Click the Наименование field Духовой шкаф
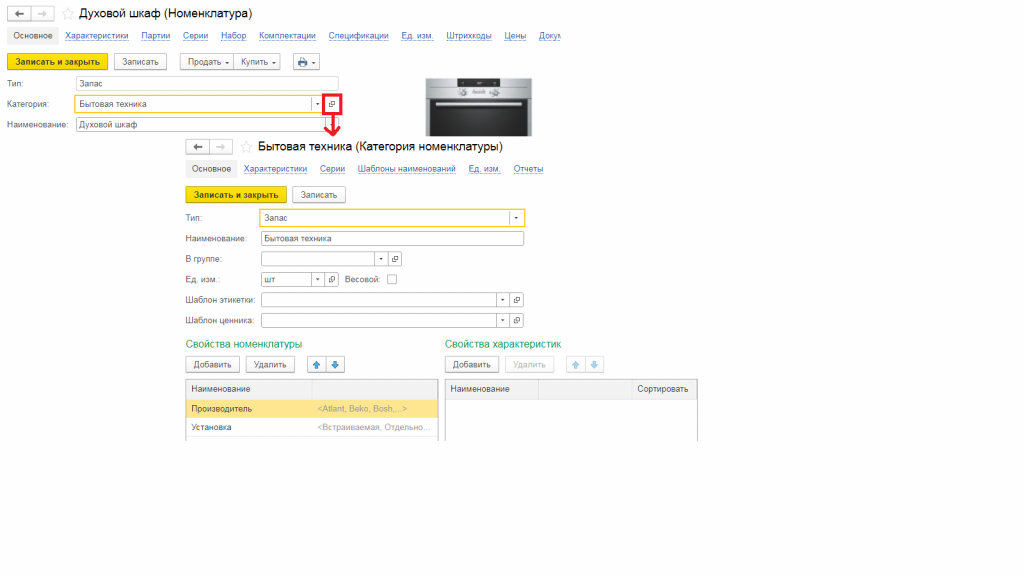1024x576 pixels. [x=201, y=125]
